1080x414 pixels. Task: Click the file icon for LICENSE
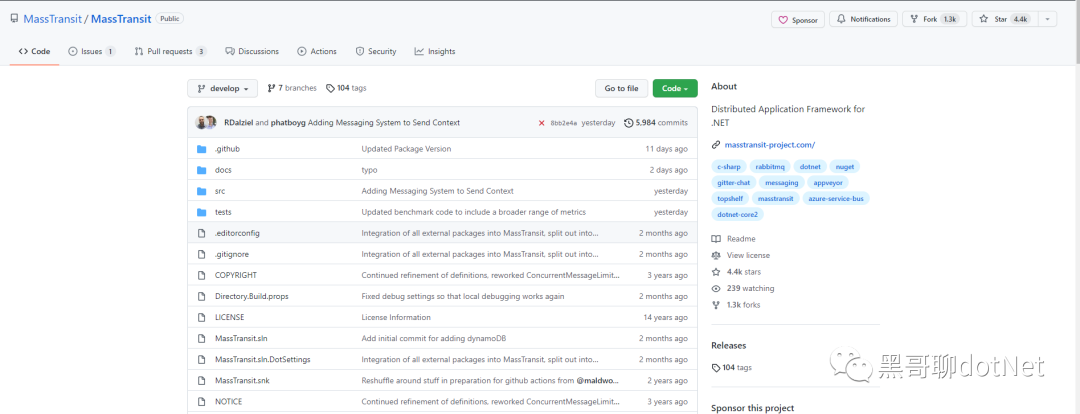202,318
